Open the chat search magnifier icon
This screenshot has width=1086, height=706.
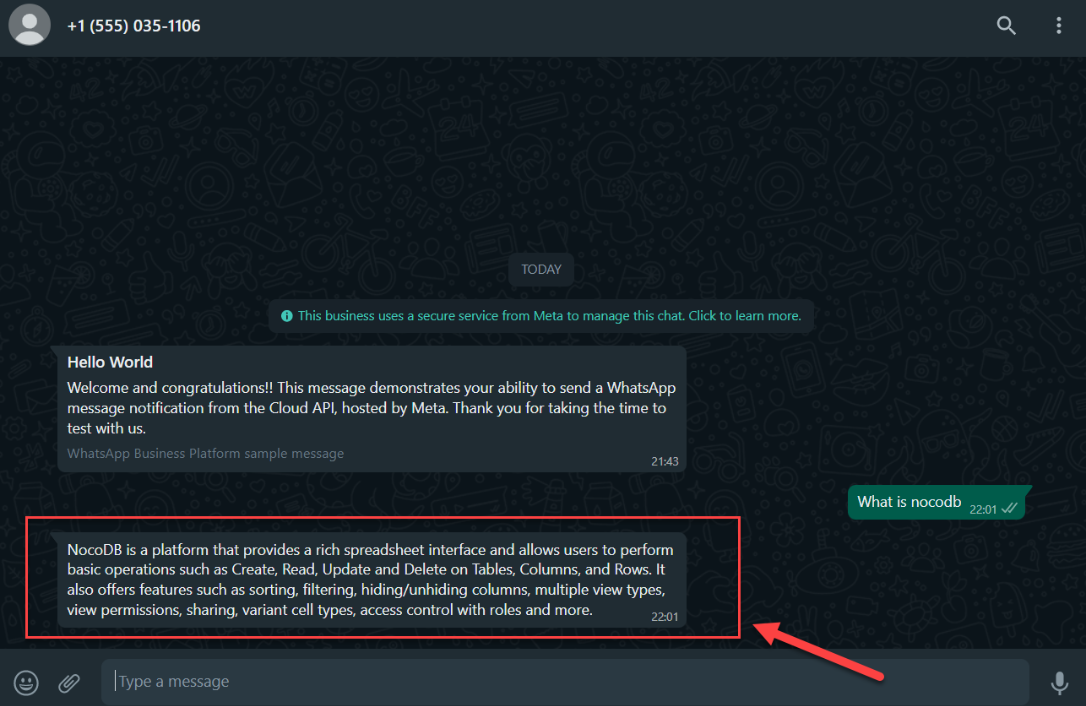(x=1006, y=26)
